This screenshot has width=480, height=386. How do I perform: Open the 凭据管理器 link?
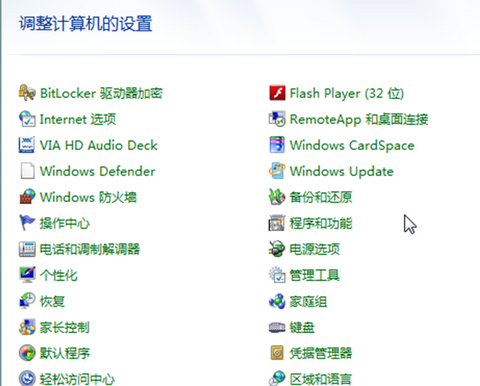pos(321,353)
